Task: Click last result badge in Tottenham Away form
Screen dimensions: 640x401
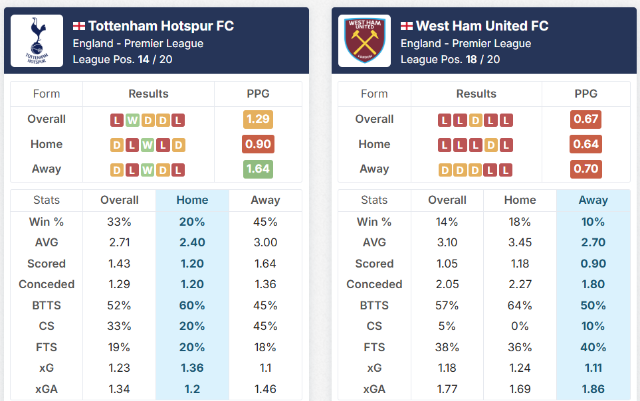Action: [178, 170]
